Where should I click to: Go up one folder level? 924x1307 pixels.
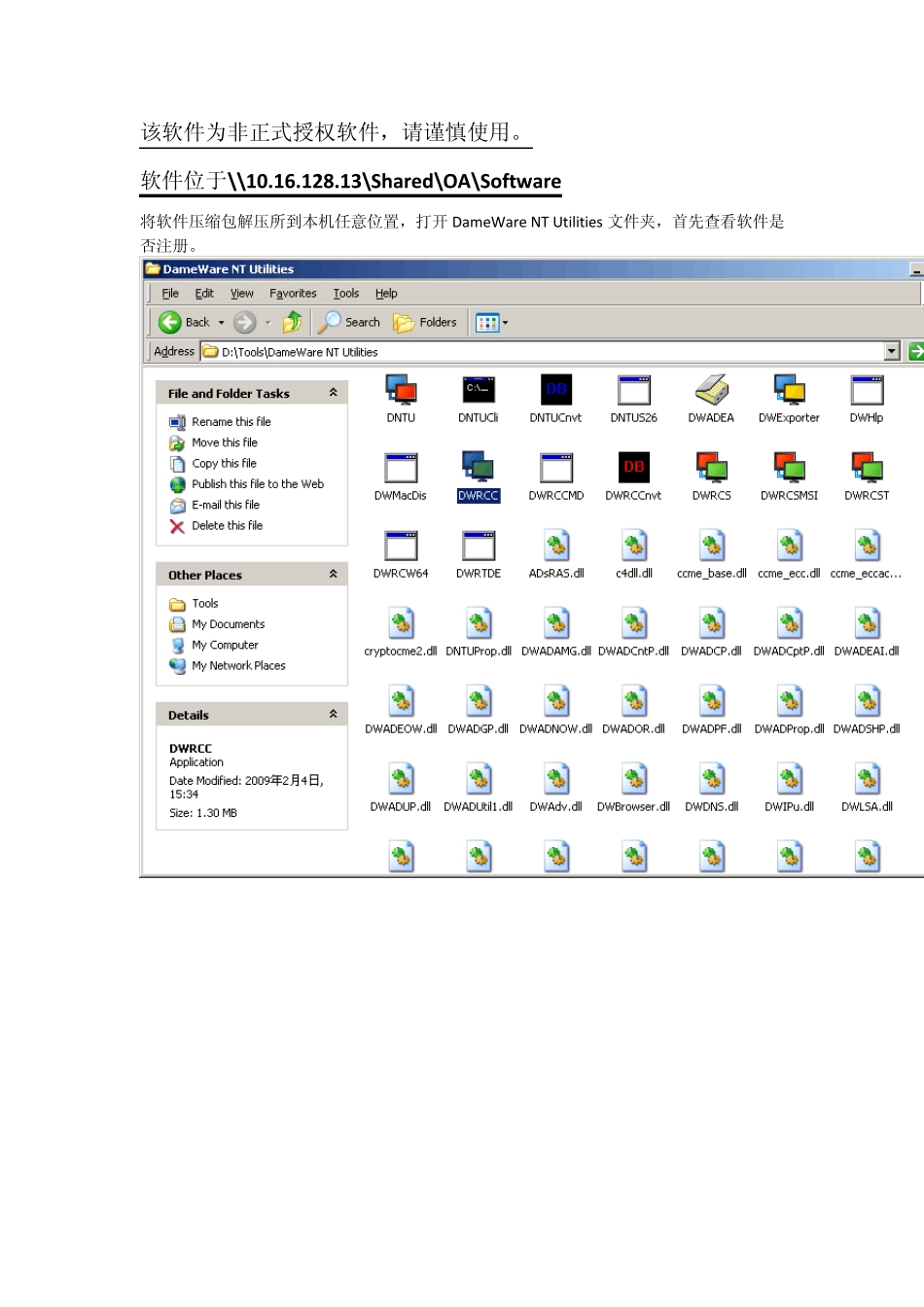(292, 322)
